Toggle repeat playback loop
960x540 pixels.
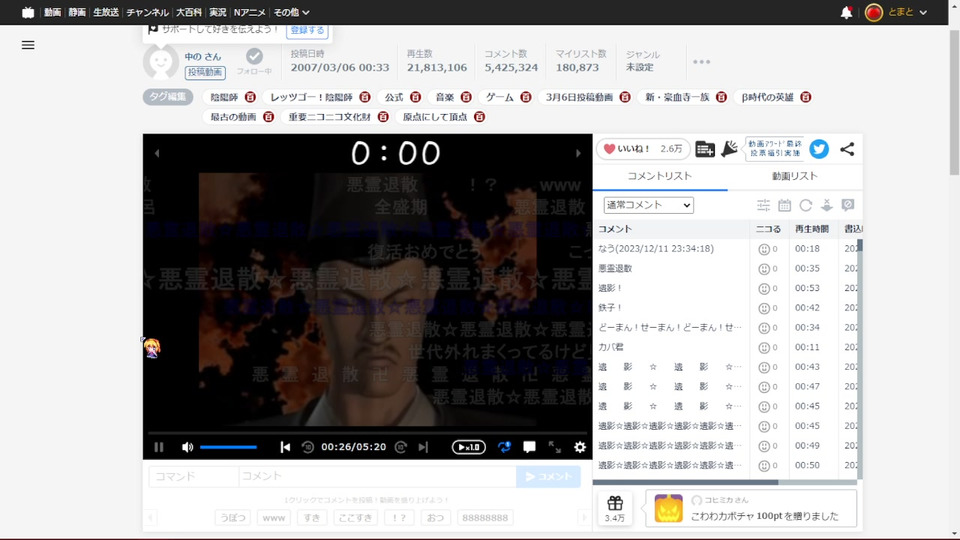click(504, 448)
